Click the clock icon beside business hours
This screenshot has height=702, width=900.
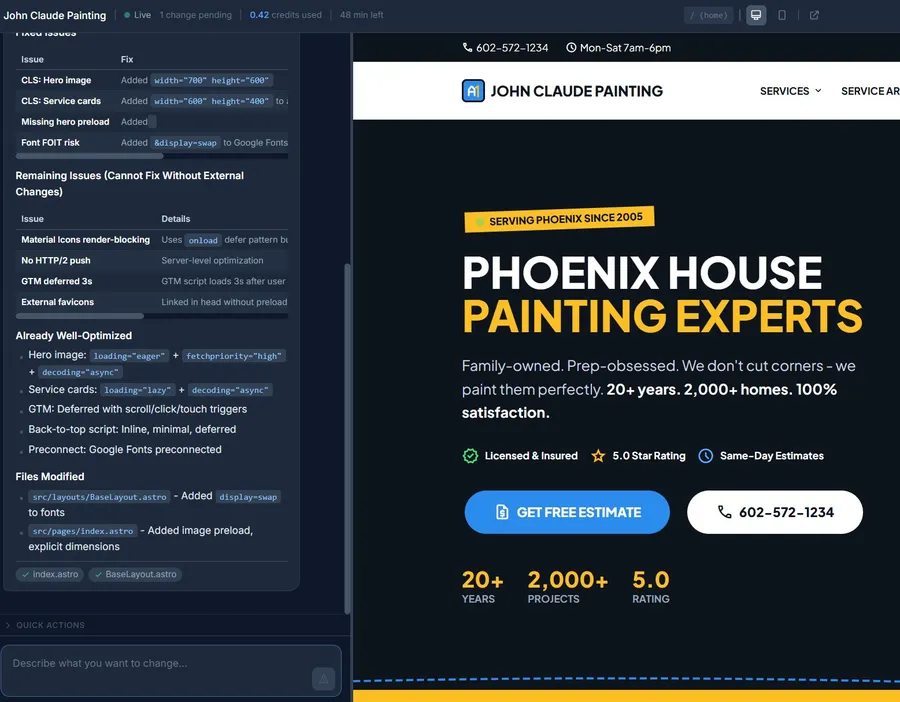coord(571,48)
